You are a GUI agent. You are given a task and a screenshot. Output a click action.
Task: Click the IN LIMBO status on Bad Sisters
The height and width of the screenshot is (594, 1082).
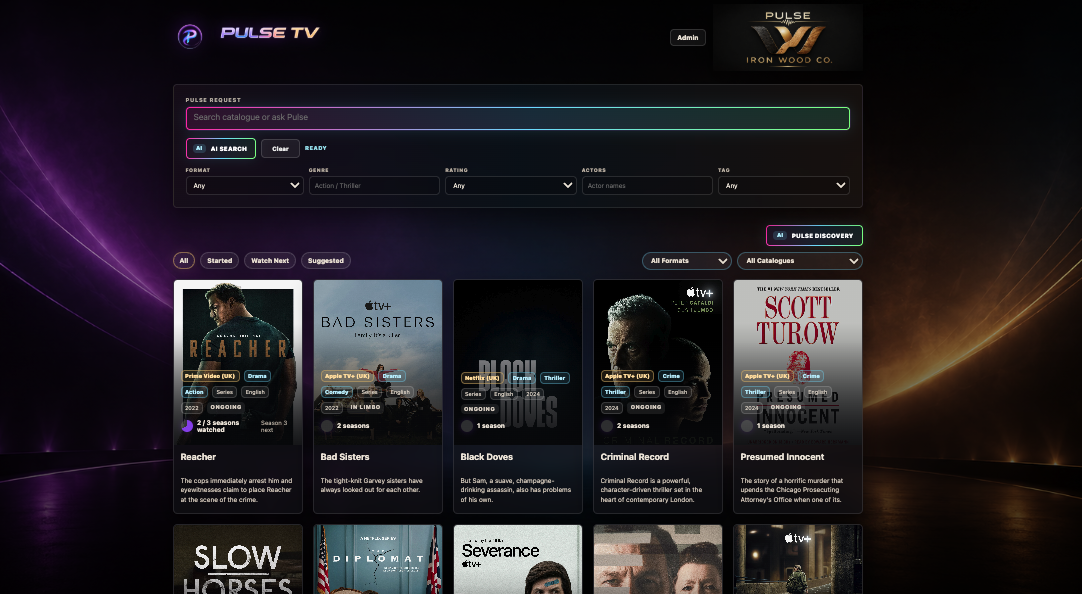click(365, 407)
